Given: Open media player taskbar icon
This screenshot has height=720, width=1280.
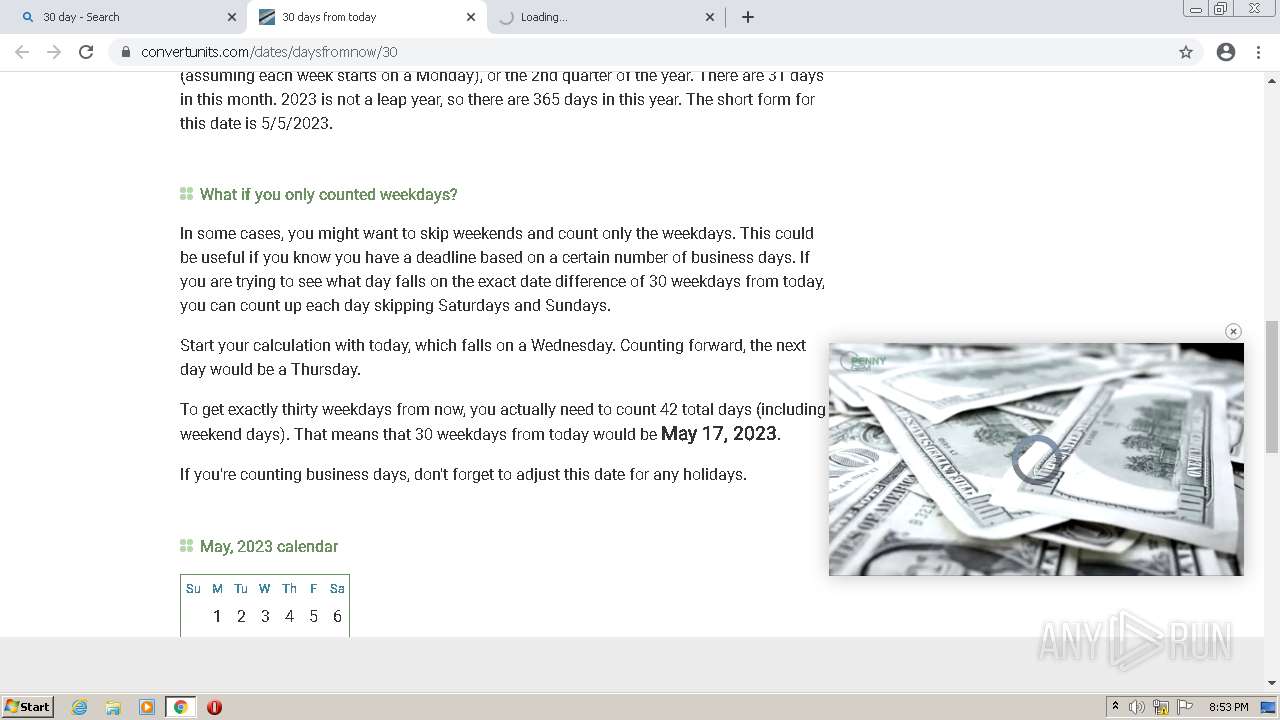Looking at the screenshot, I should tap(147, 707).
